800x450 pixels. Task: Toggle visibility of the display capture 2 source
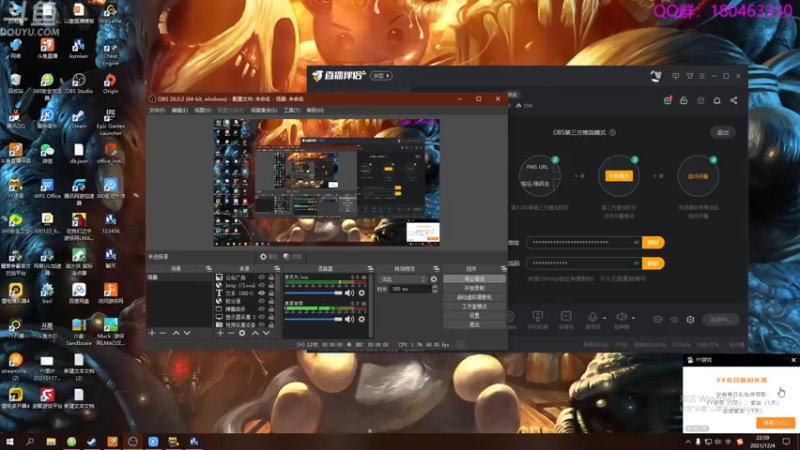[262, 317]
